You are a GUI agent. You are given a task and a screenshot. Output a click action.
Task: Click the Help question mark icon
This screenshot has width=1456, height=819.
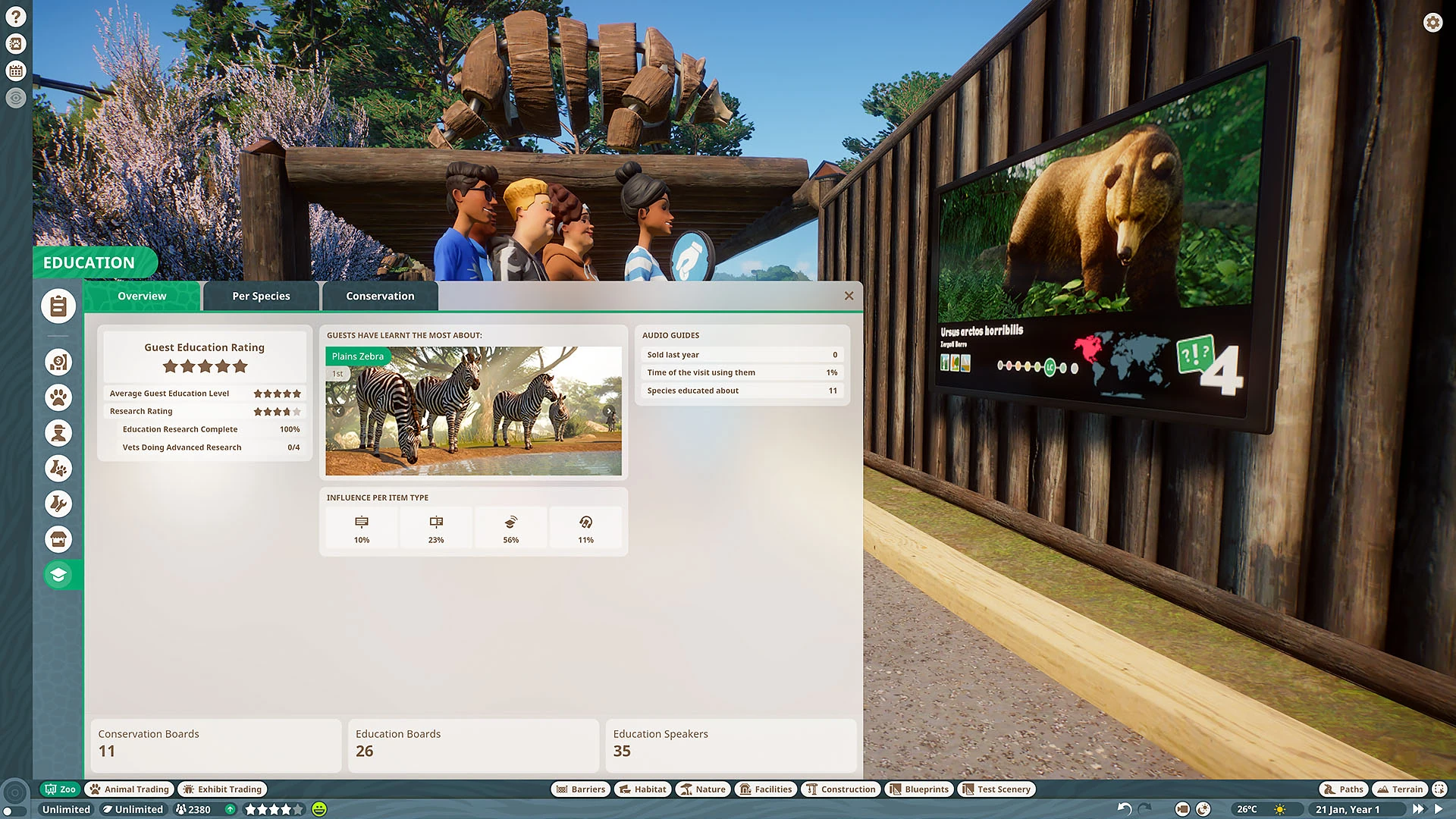(x=16, y=17)
